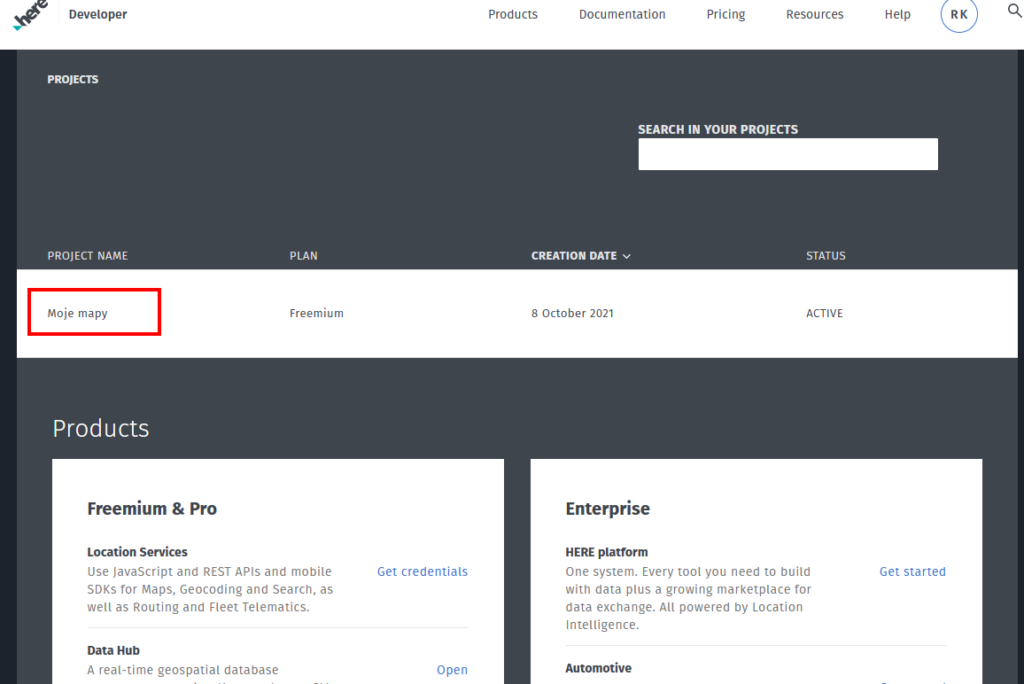
Task: Go to the Pricing page
Action: pyautogui.click(x=725, y=15)
